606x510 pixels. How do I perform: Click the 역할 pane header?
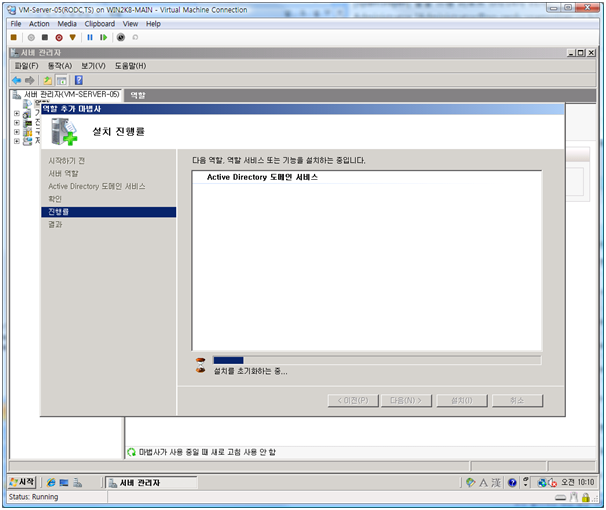coord(359,95)
